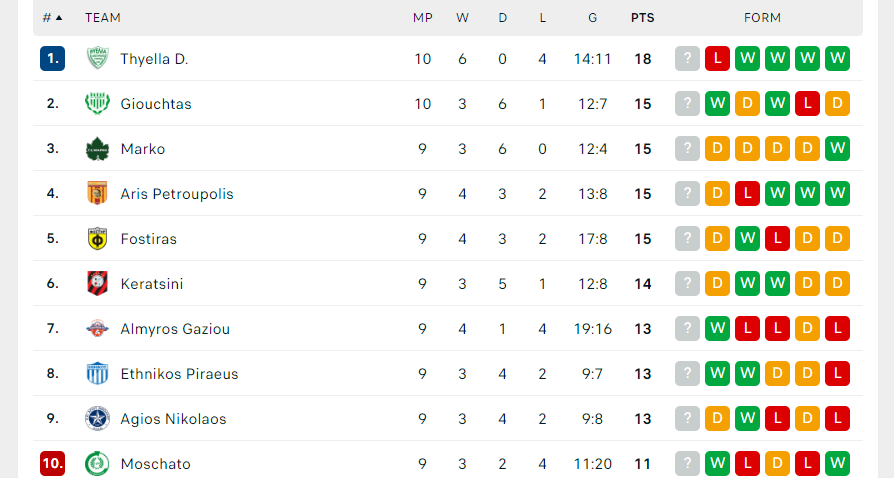
Task: Click Thyella D.'s red L form badge
Action: pos(717,58)
